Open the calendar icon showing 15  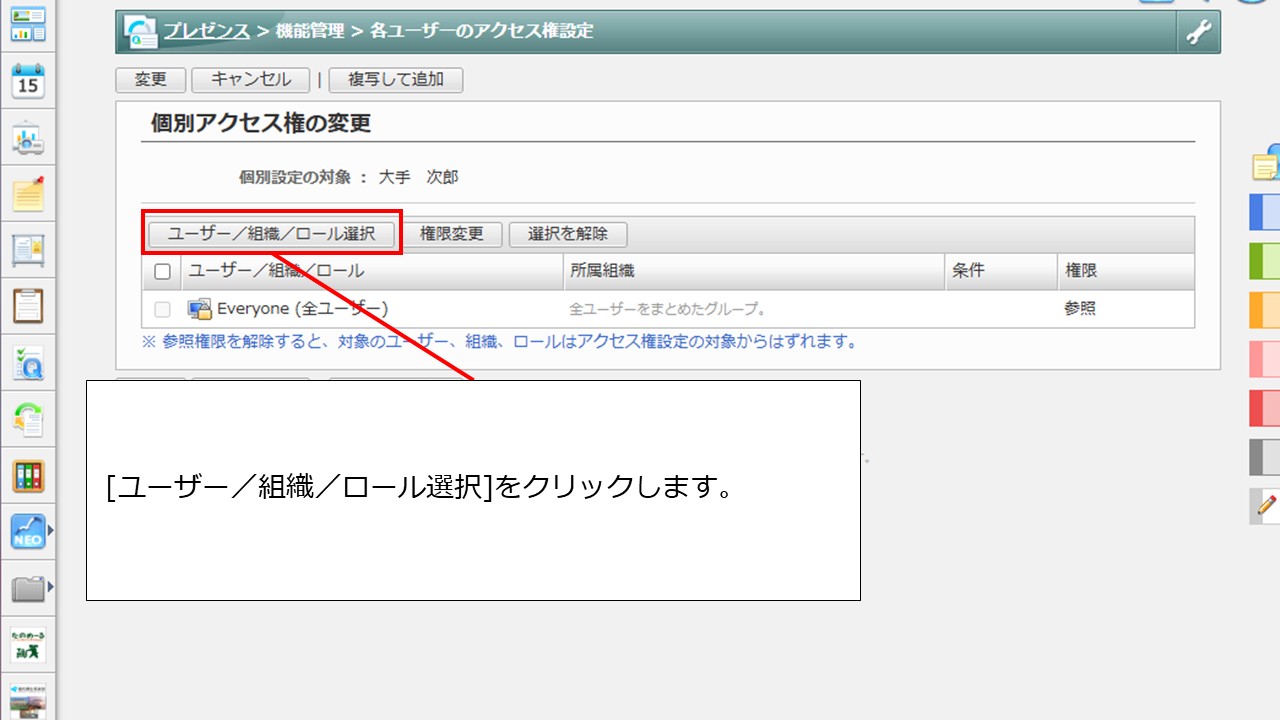click(28, 81)
